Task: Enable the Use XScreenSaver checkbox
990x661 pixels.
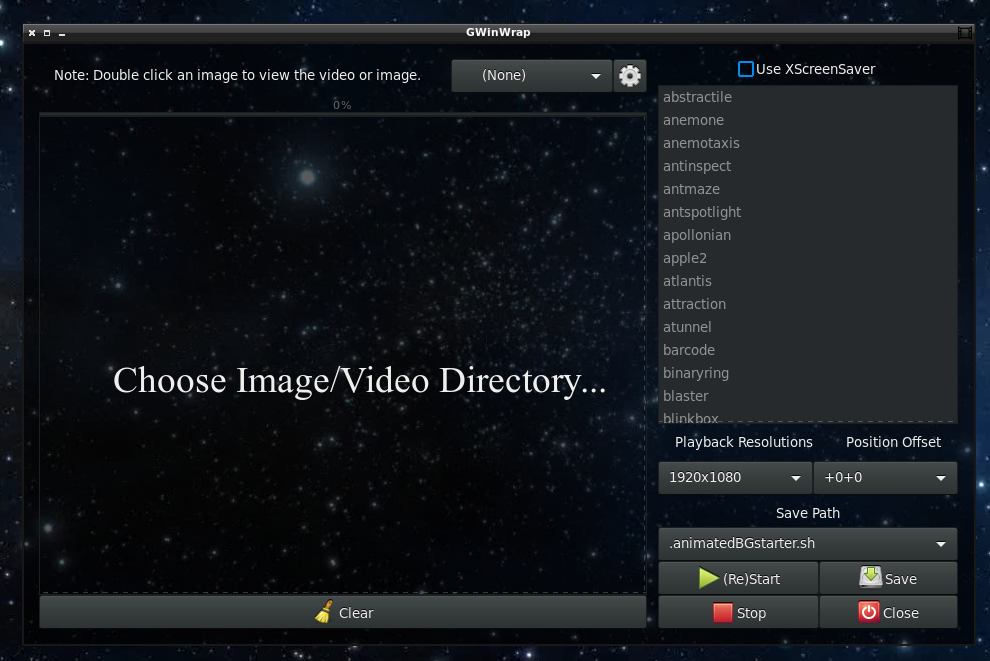Action: pyautogui.click(x=746, y=69)
